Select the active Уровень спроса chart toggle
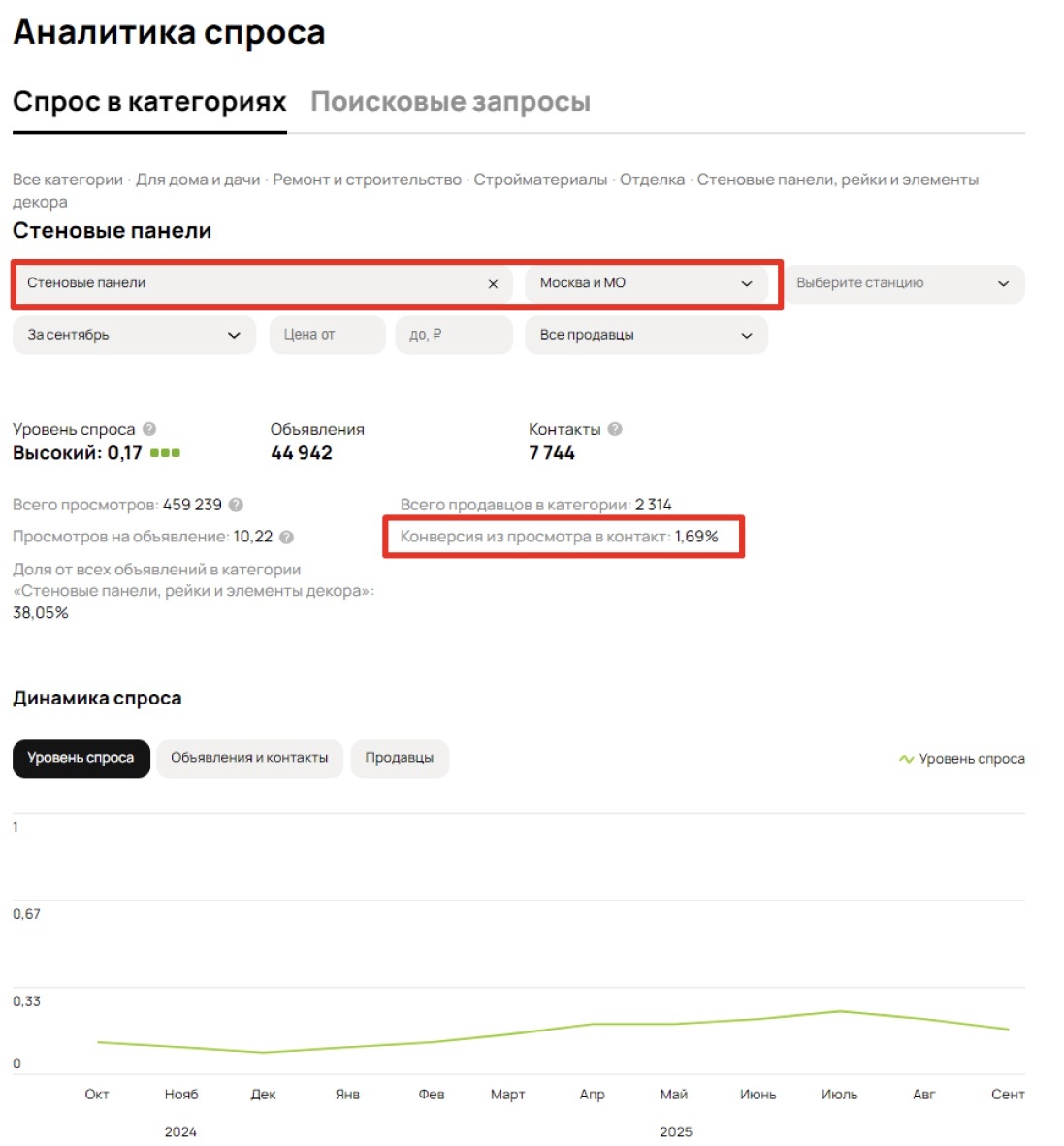1064x1146 pixels. pos(81,759)
